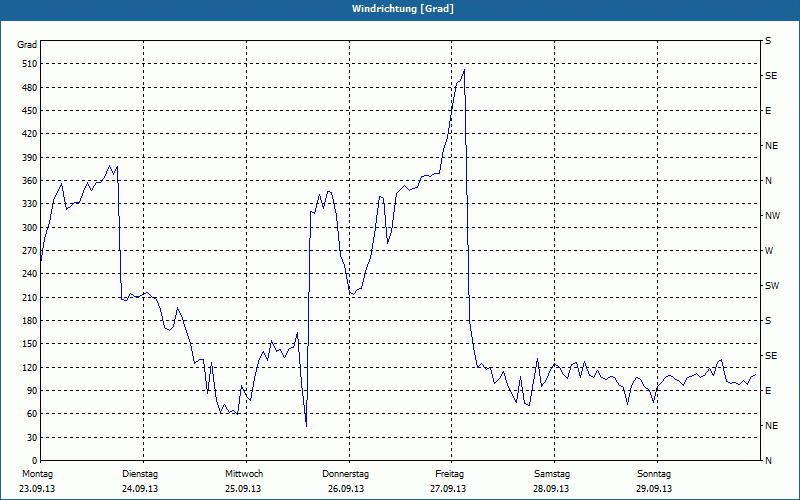Click the SW compass label on the right axis

[x=772, y=286]
